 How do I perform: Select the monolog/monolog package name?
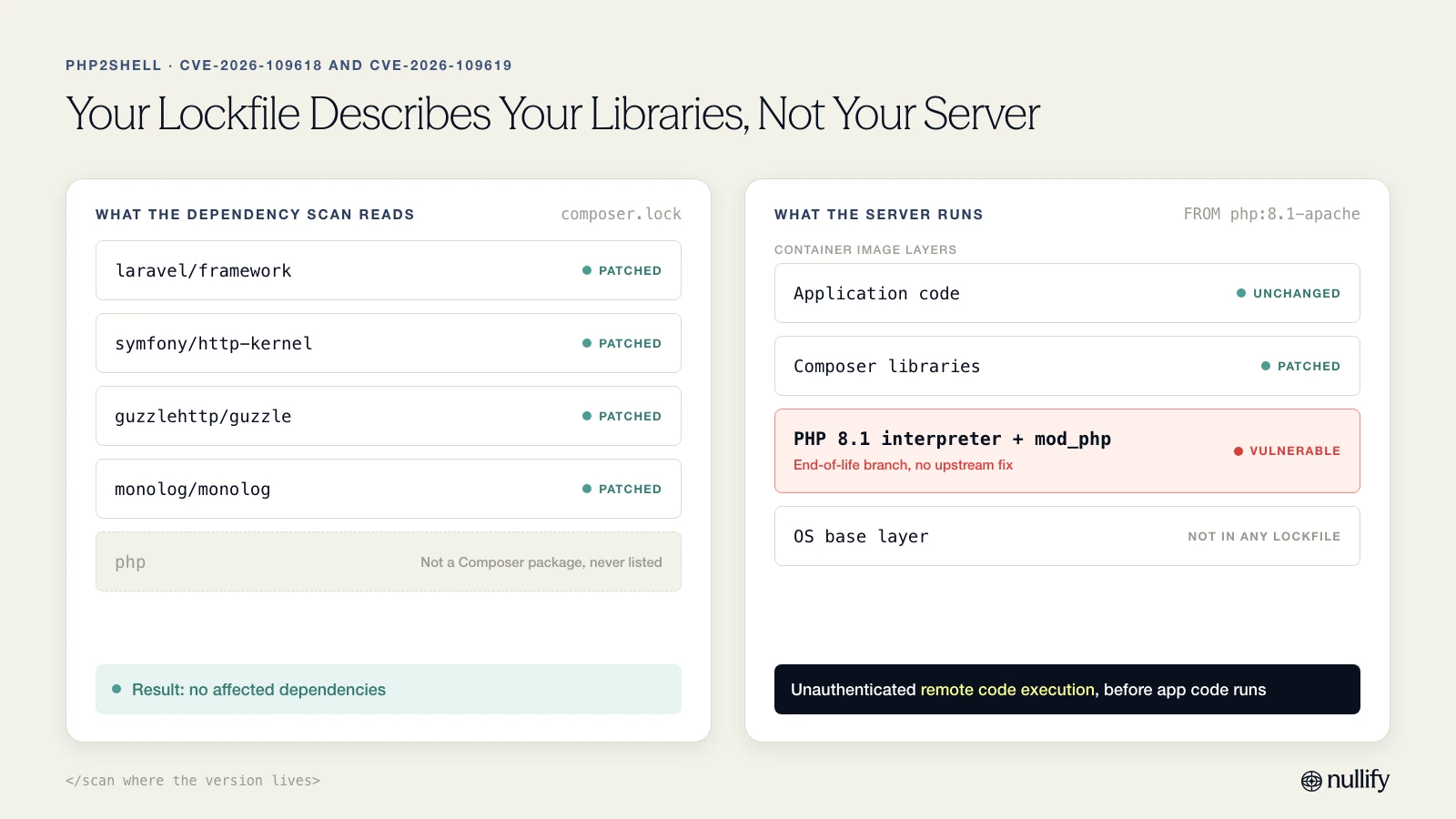(x=193, y=489)
